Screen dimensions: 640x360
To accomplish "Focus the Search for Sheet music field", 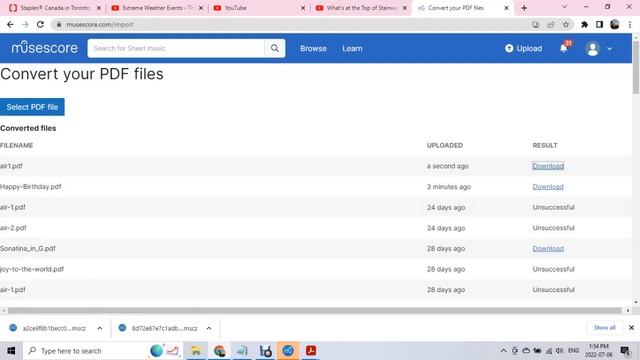I will click(176, 48).
